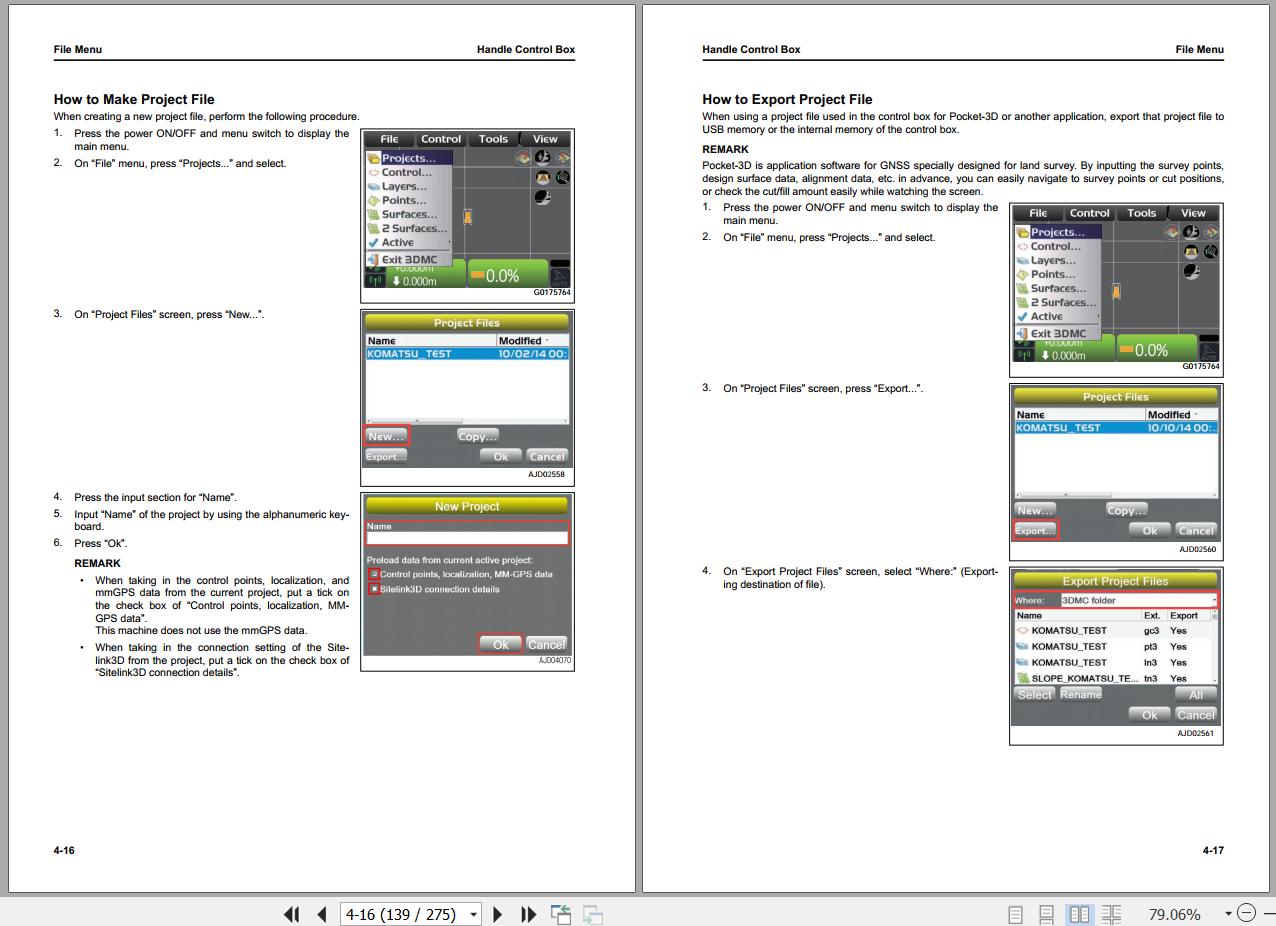This screenshot has width=1276, height=926.
Task: Click the Name input field in New Project figure
Action: pyautogui.click(x=467, y=537)
